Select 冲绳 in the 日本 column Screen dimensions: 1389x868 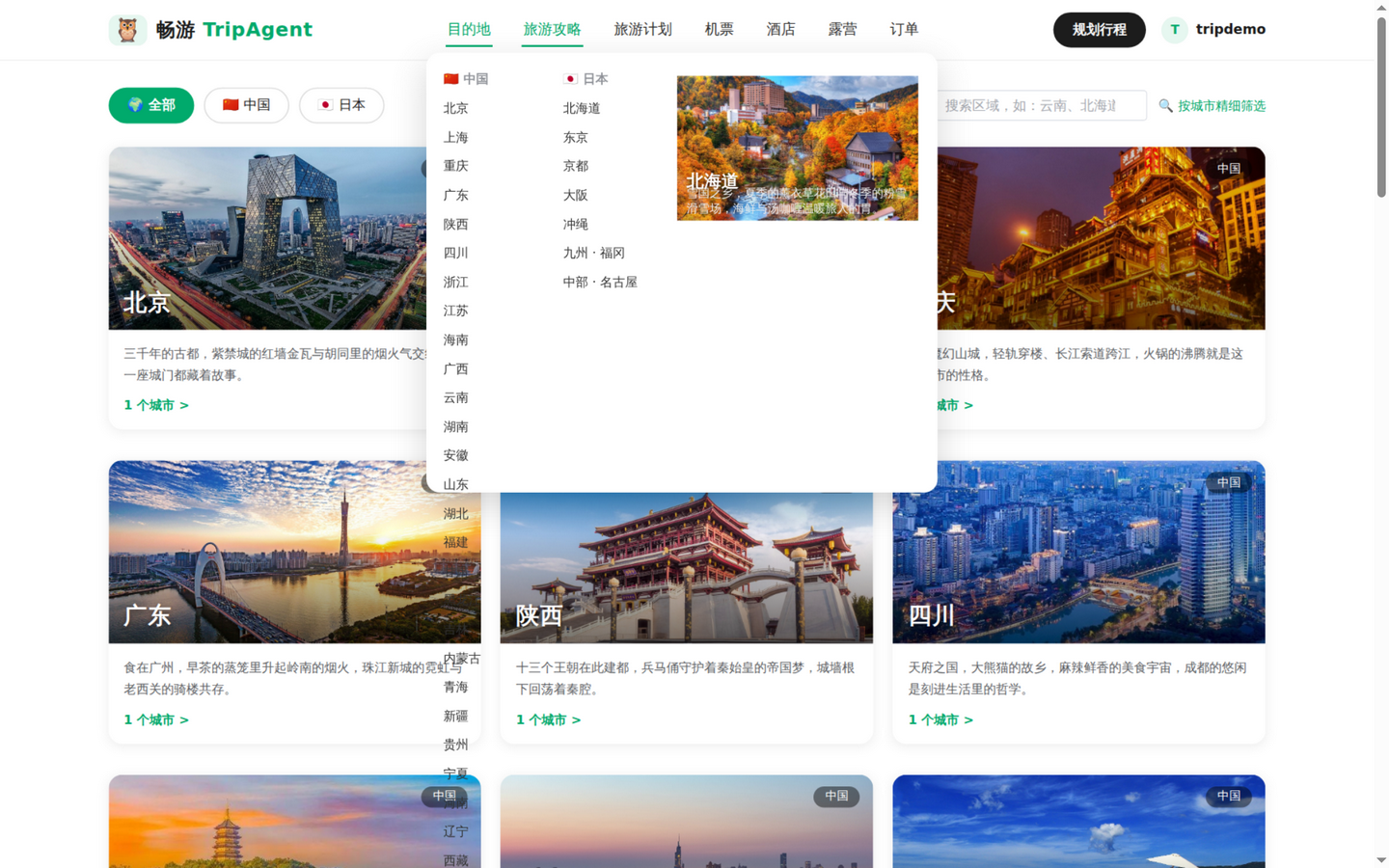(575, 224)
